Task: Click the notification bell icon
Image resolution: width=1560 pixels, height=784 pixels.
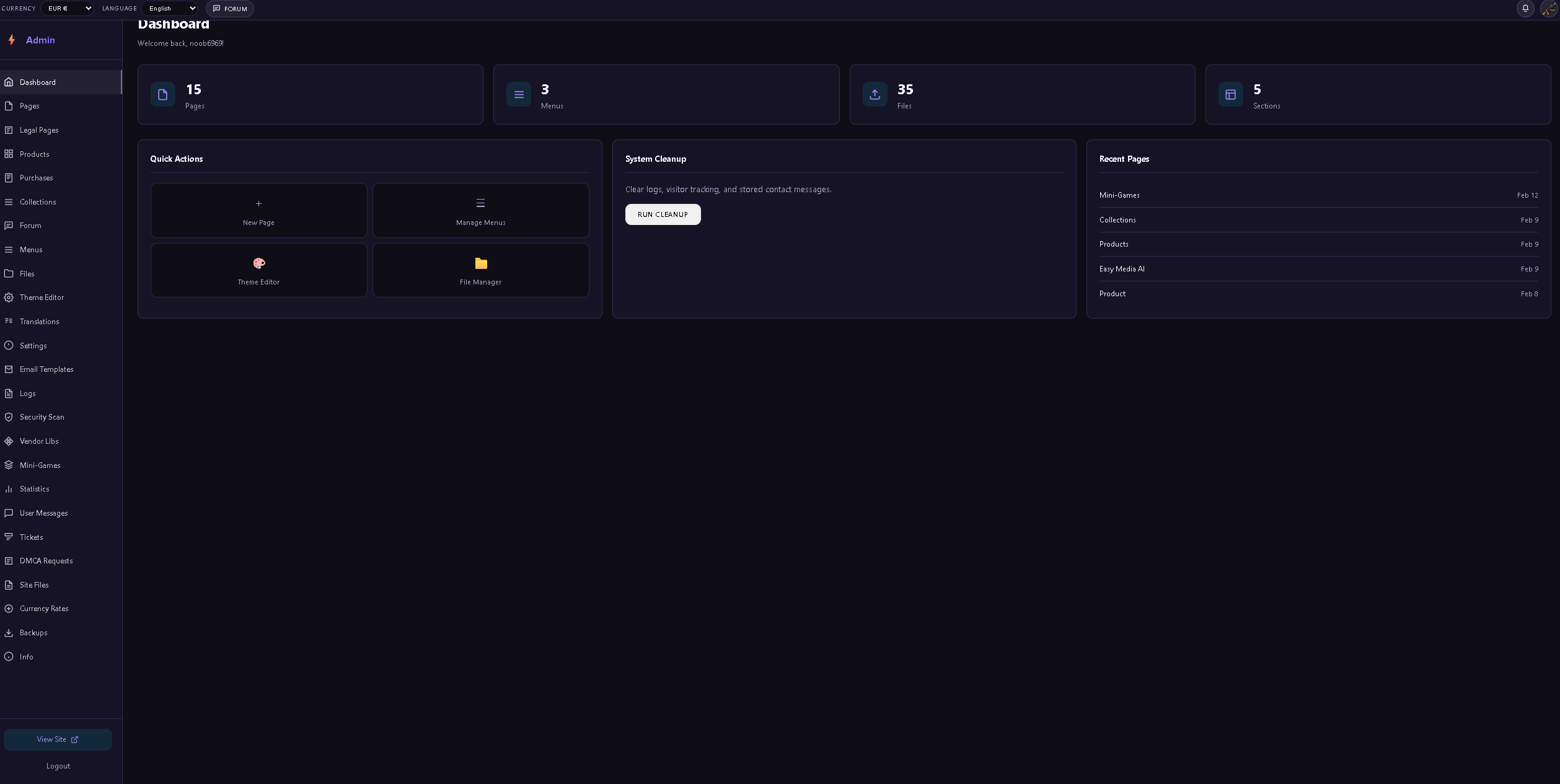Action: (1525, 9)
